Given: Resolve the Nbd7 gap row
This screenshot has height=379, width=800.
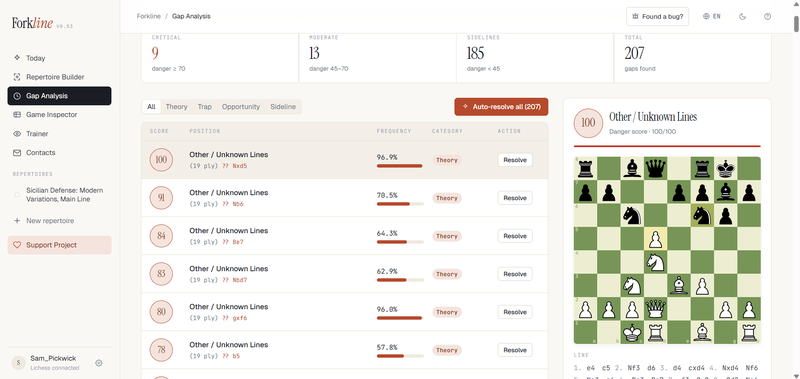Looking at the screenshot, I should [x=515, y=274].
